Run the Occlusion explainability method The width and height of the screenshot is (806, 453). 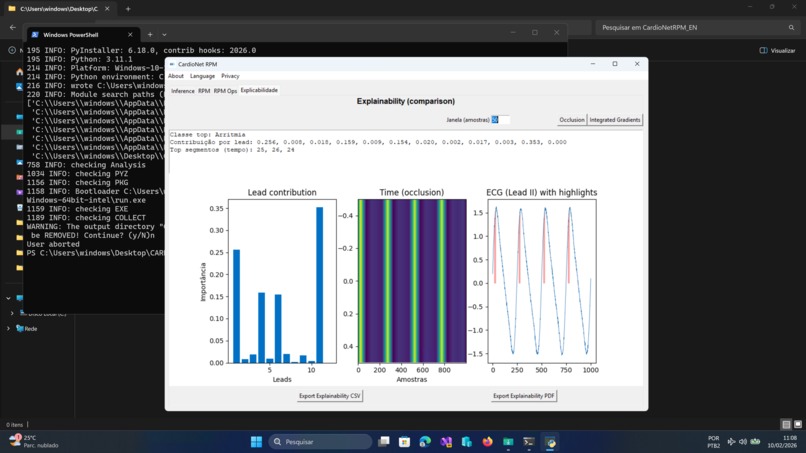(572, 120)
